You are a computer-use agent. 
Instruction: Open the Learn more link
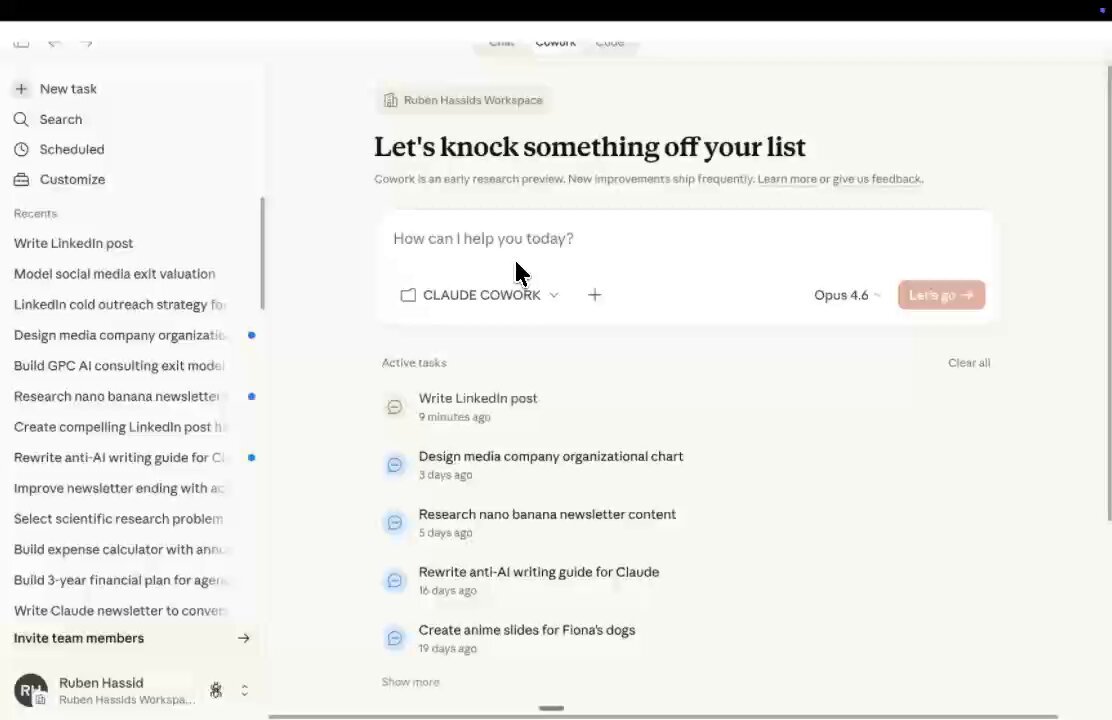(786, 179)
